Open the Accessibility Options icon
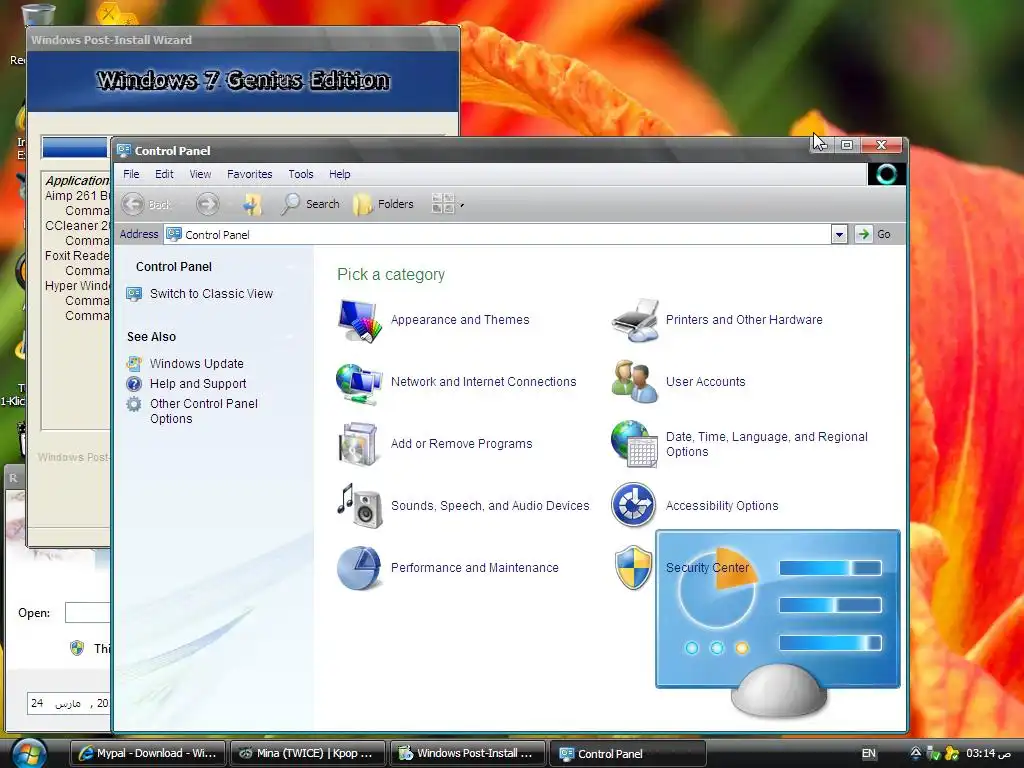 coord(633,505)
